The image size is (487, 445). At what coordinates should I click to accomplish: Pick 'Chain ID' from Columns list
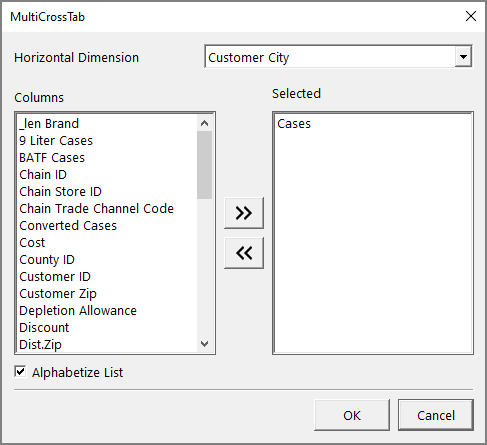pyautogui.click(x=107, y=175)
